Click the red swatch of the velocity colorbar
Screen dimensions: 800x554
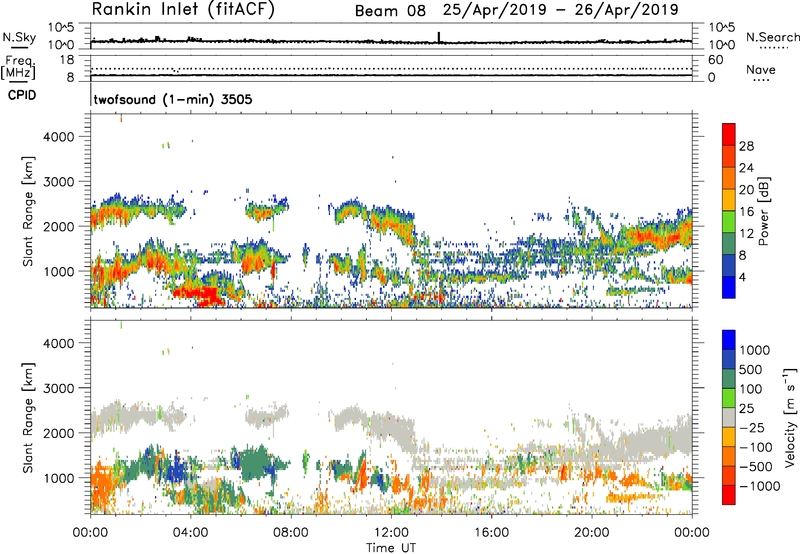tap(729, 495)
